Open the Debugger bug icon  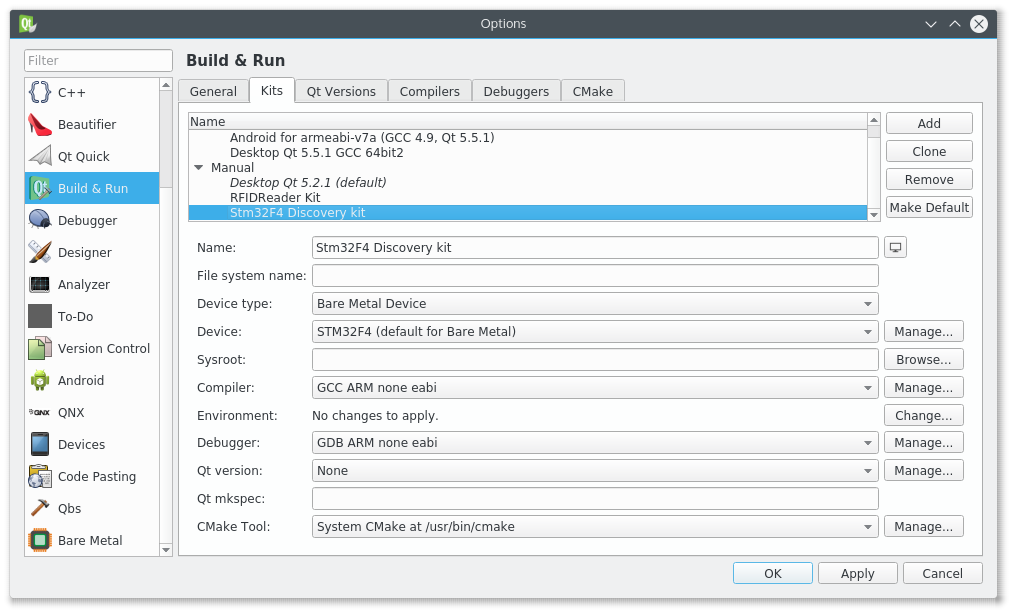[x=39, y=220]
